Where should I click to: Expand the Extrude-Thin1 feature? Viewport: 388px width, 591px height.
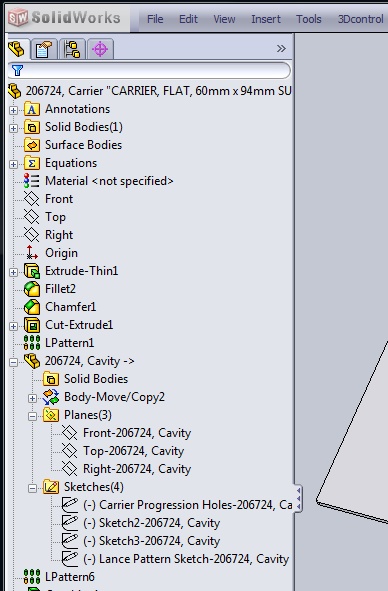pos(14,272)
